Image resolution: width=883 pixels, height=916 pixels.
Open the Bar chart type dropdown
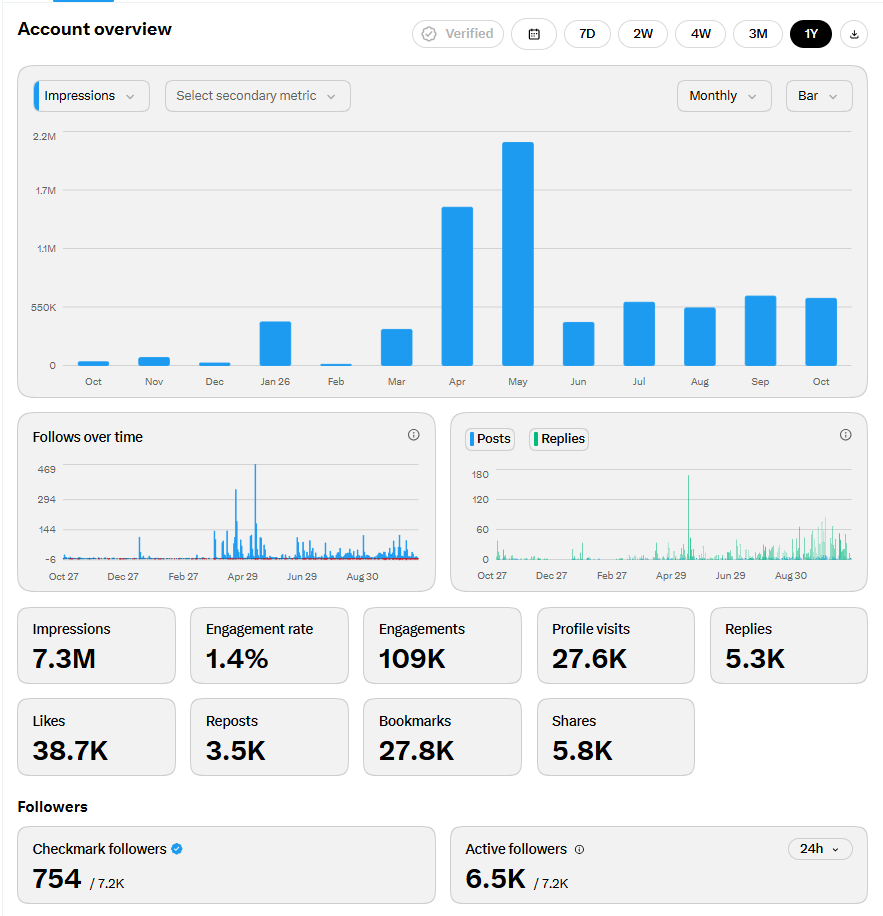(819, 96)
